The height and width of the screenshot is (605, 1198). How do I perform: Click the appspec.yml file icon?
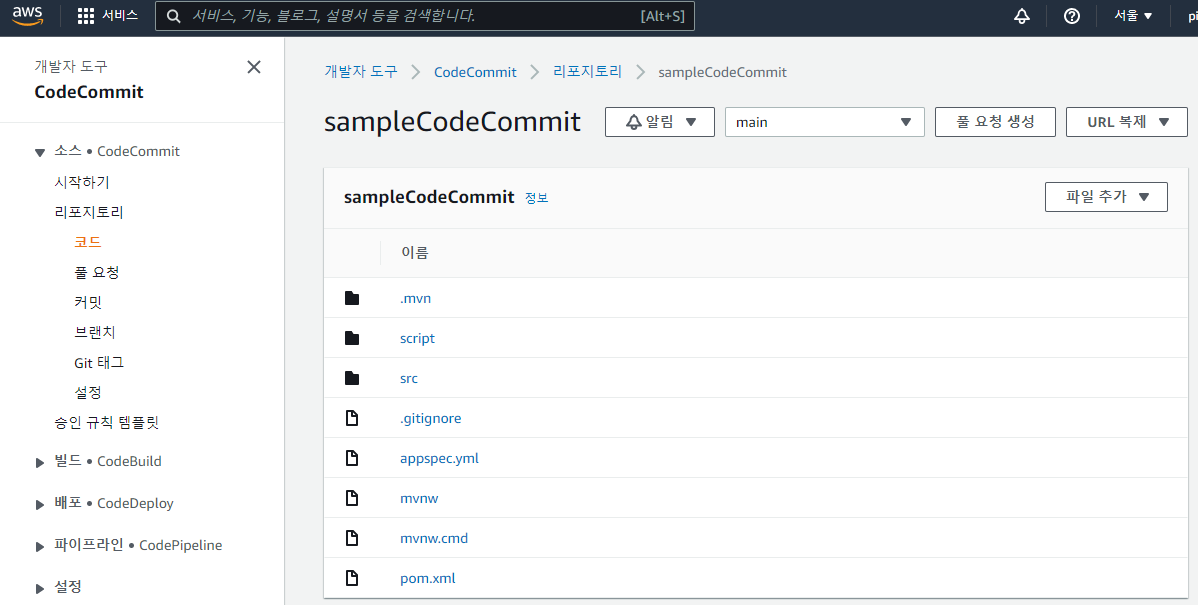coord(351,458)
